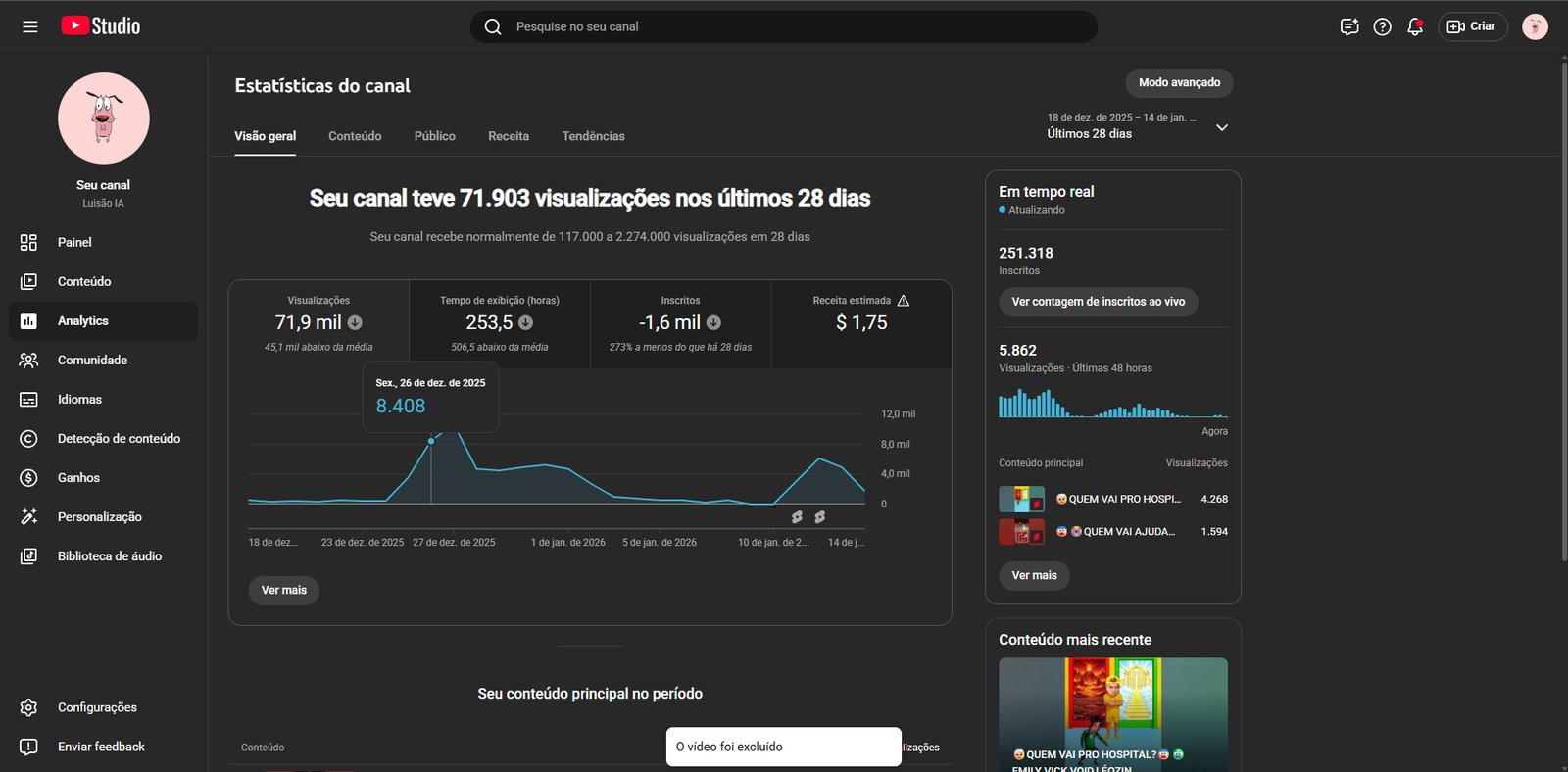1568x772 pixels.
Task: Open the account avatar menu
Action: 1535,26
